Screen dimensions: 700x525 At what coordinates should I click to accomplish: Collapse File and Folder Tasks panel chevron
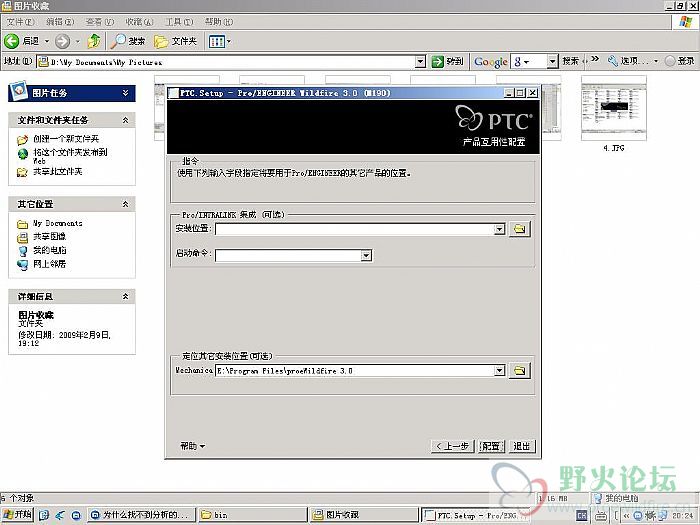coord(125,120)
